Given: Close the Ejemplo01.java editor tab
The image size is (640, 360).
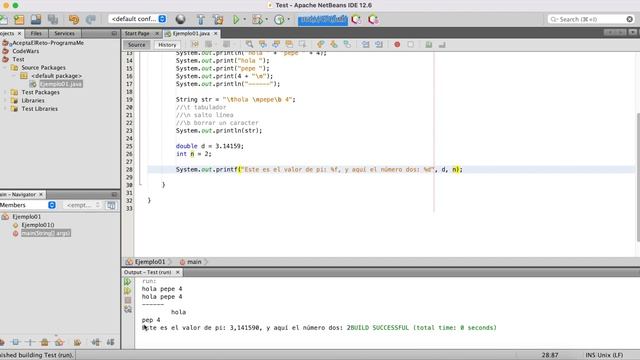Looking at the screenshot, I should [216, 33].
